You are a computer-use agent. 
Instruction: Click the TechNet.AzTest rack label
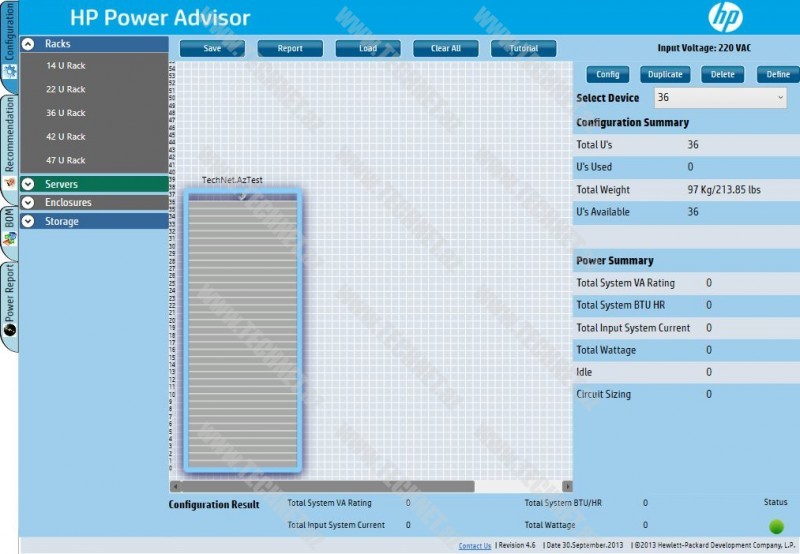click(x=232, y=180)
